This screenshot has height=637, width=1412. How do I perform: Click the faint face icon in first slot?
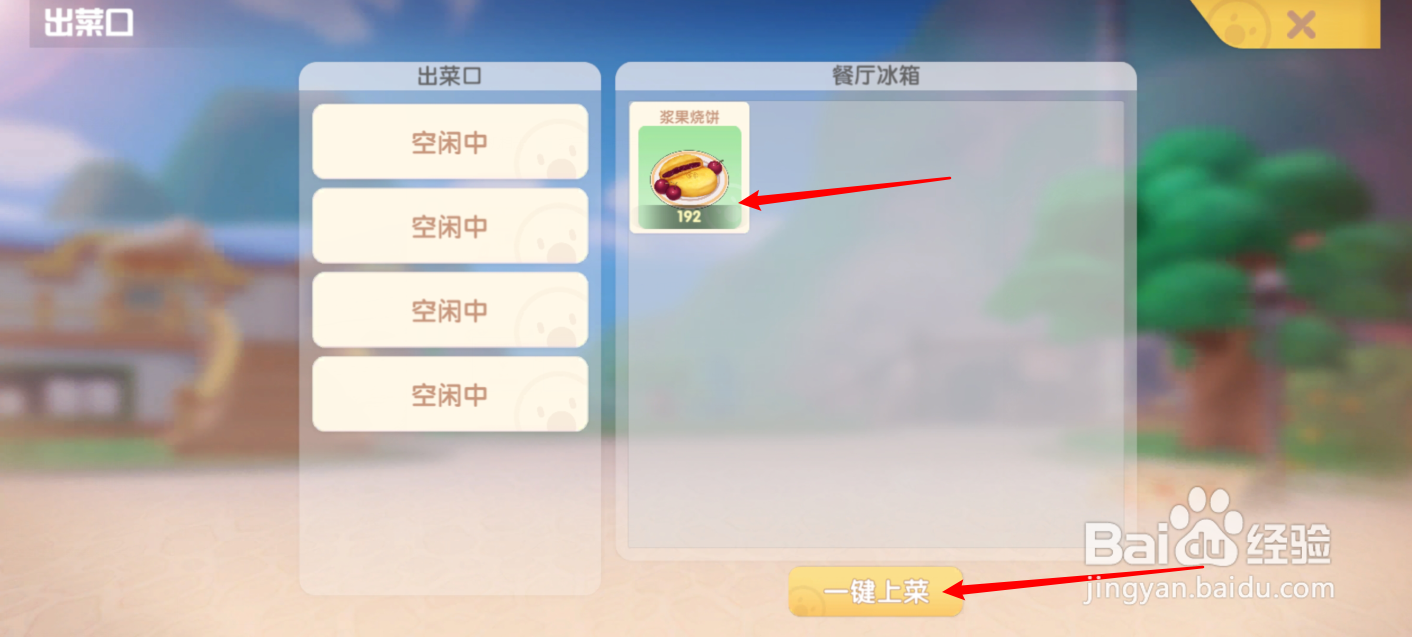coord(551,150)
